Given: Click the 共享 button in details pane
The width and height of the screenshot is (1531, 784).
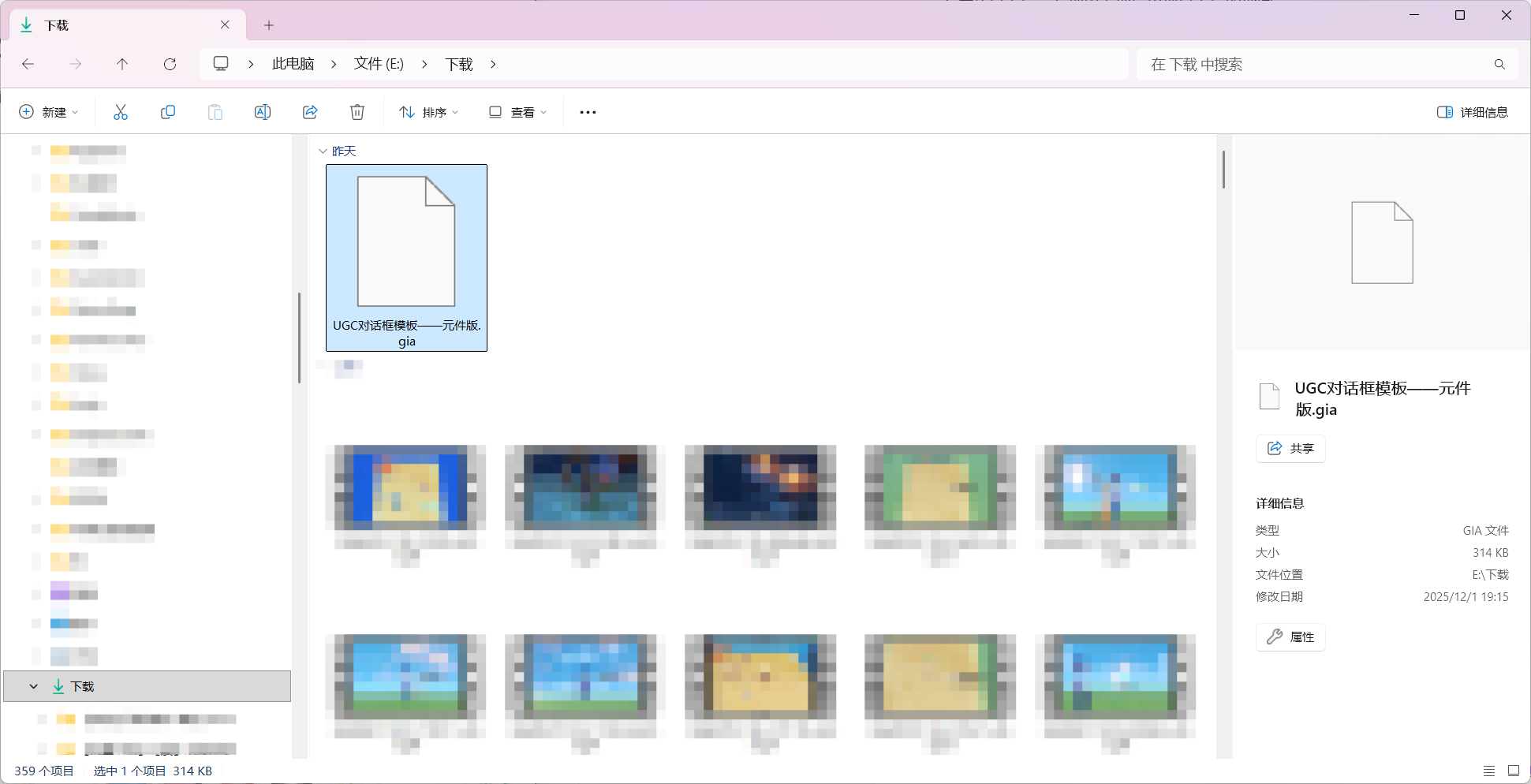Looking at the screenshot, I should 1290,448.
